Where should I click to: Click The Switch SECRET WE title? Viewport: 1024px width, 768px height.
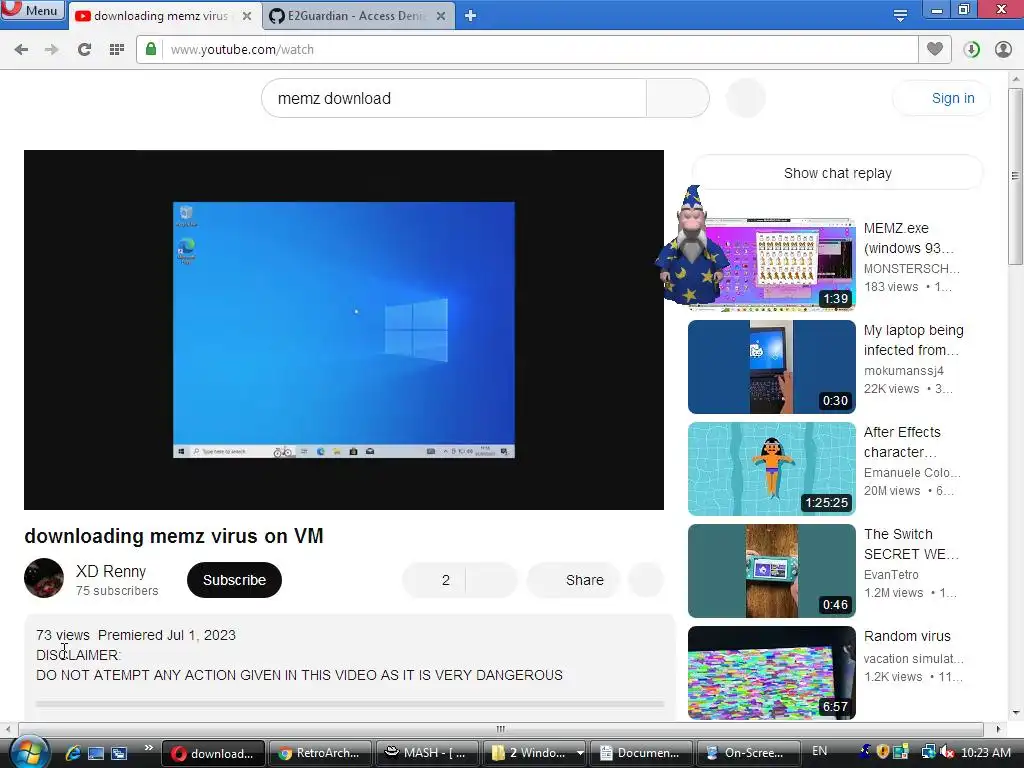(911, 544)
